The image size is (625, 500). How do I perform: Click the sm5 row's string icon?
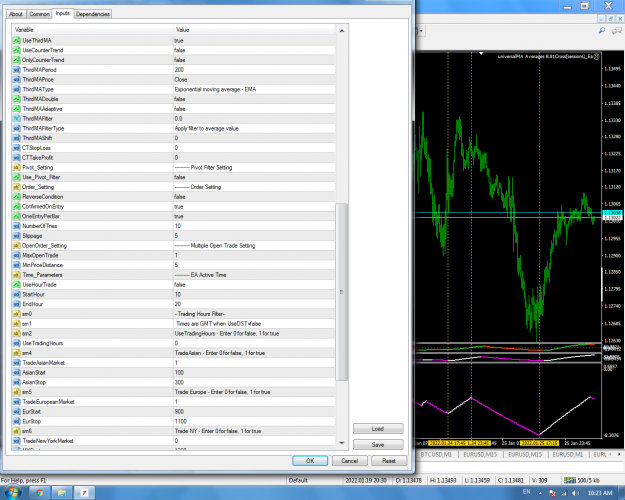[x=16, y=392]
